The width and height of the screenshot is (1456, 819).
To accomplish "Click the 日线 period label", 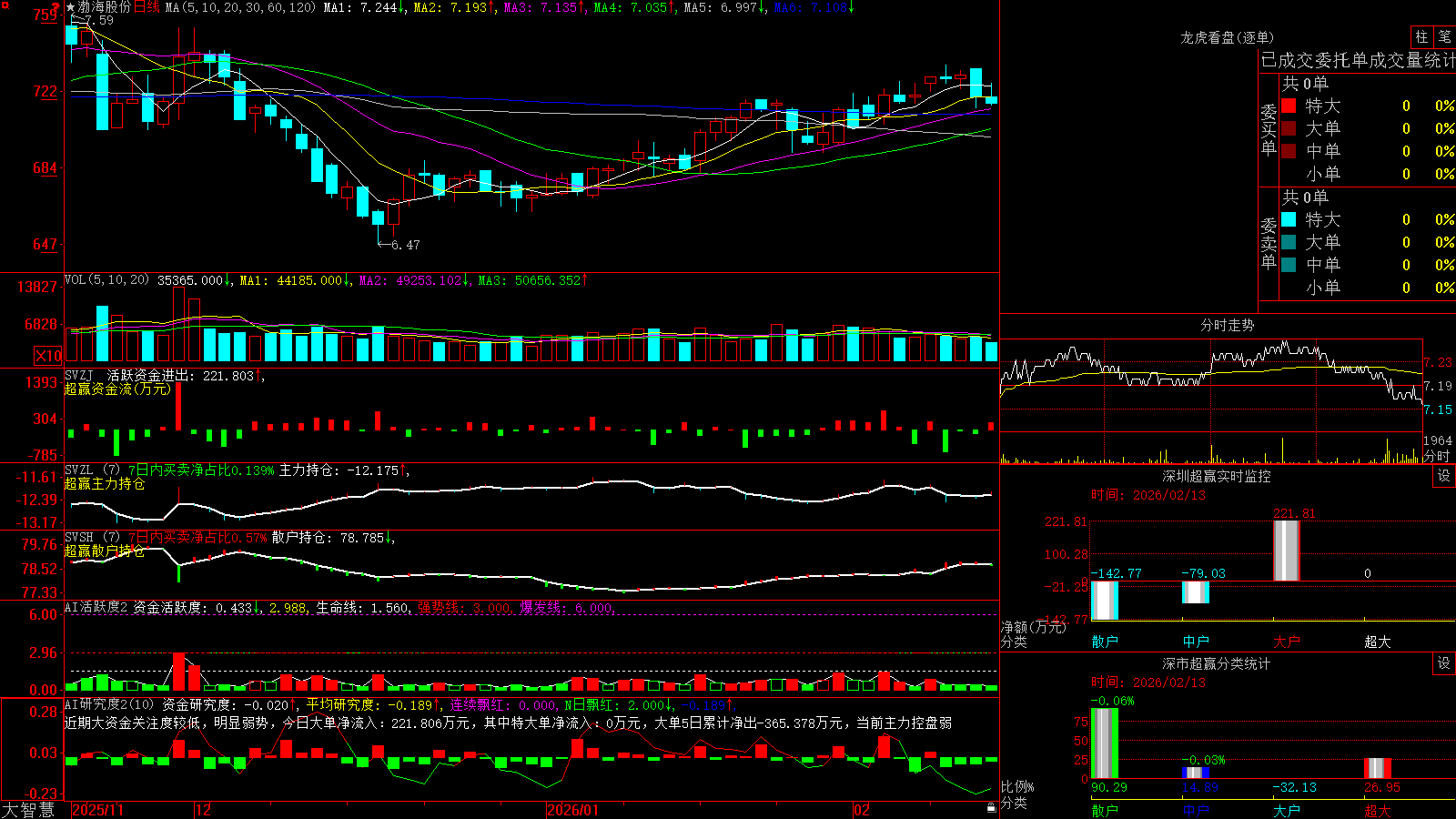I will tap(147, 7).
